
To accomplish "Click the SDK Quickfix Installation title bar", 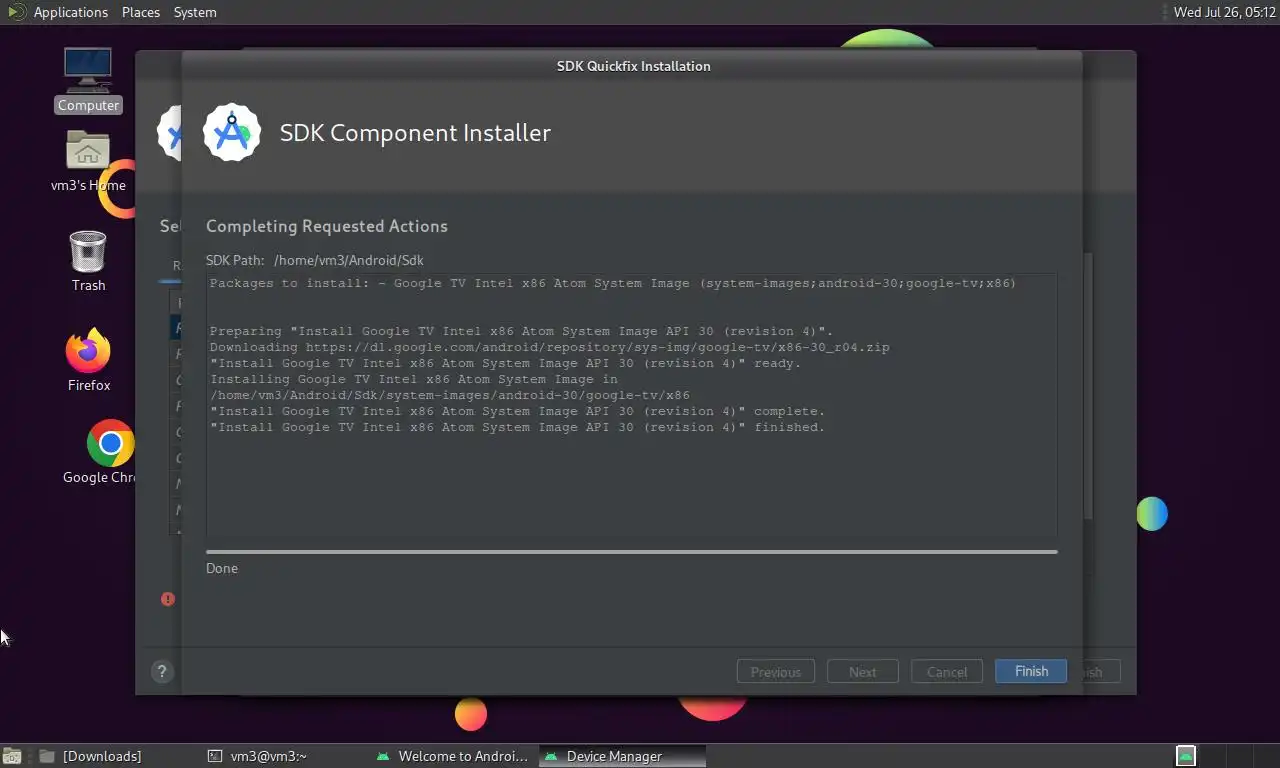I will (633, 66).
